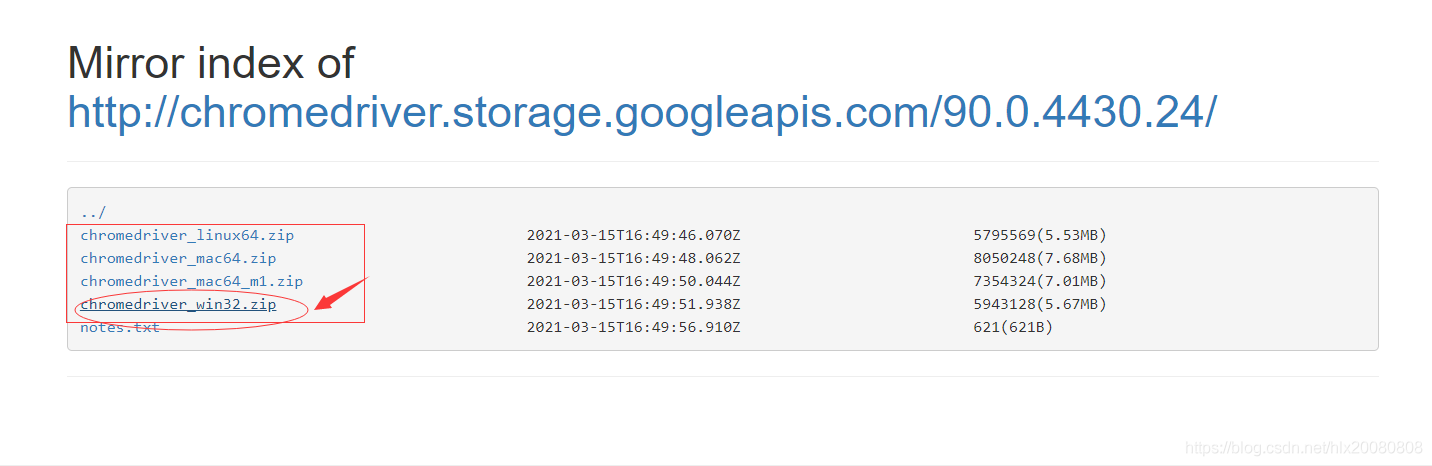Open the chromedriver.storage.googleapis.com header link
Viewport: 1432px width, 466px height.
(x=641, y=113)
